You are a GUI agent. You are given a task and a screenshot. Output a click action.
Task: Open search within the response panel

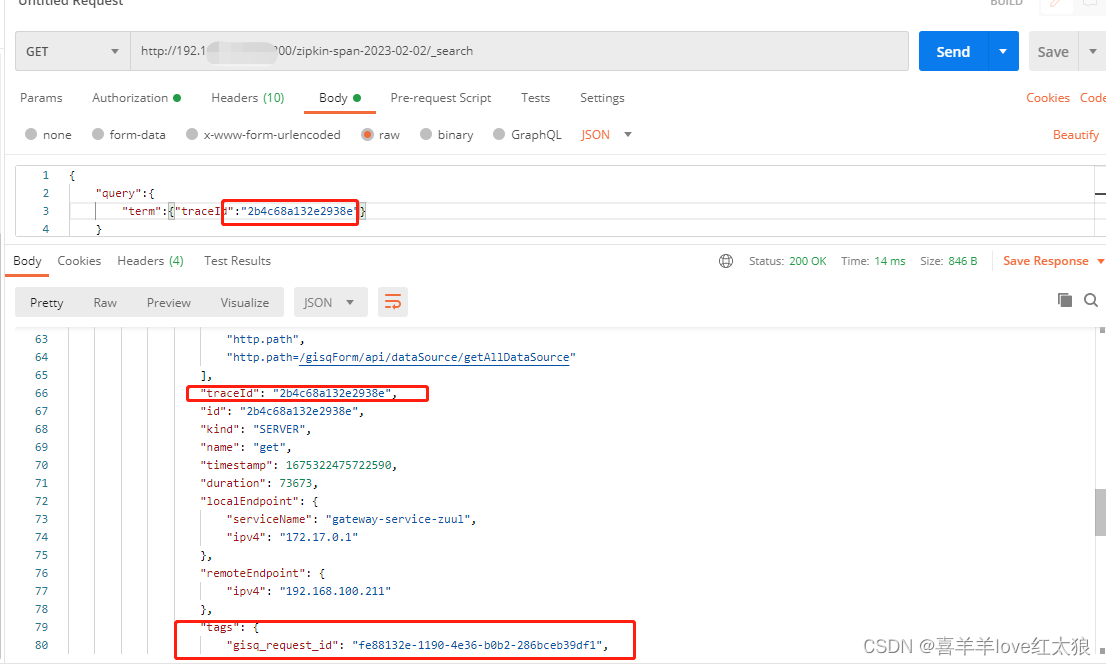1091,300
